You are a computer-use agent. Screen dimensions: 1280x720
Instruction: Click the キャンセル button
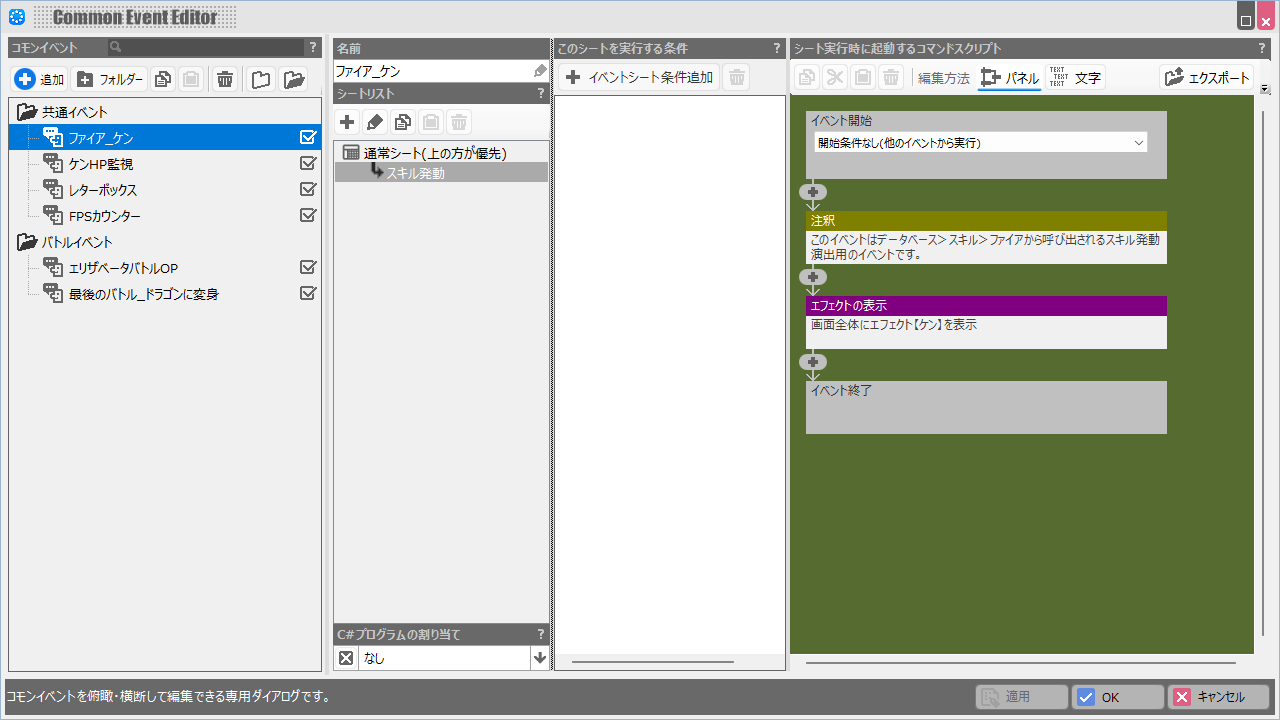click(x=1219, y=697)
